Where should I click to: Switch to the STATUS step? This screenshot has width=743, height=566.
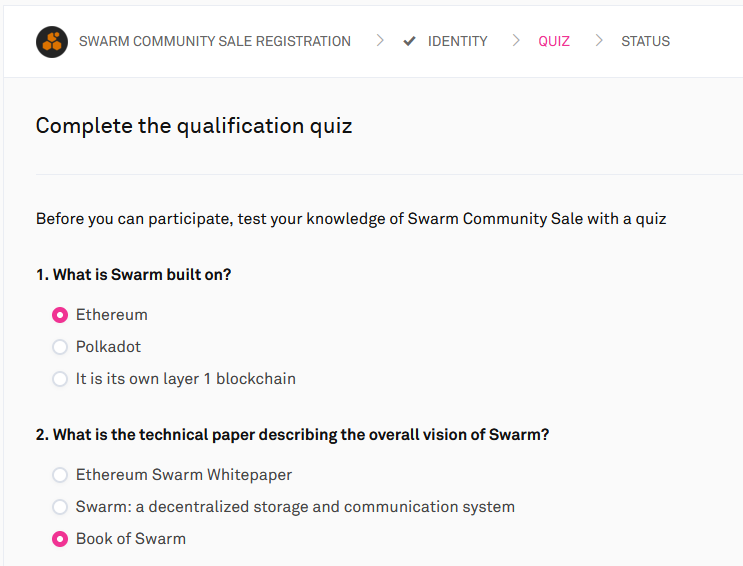click(x=645, y=42)
